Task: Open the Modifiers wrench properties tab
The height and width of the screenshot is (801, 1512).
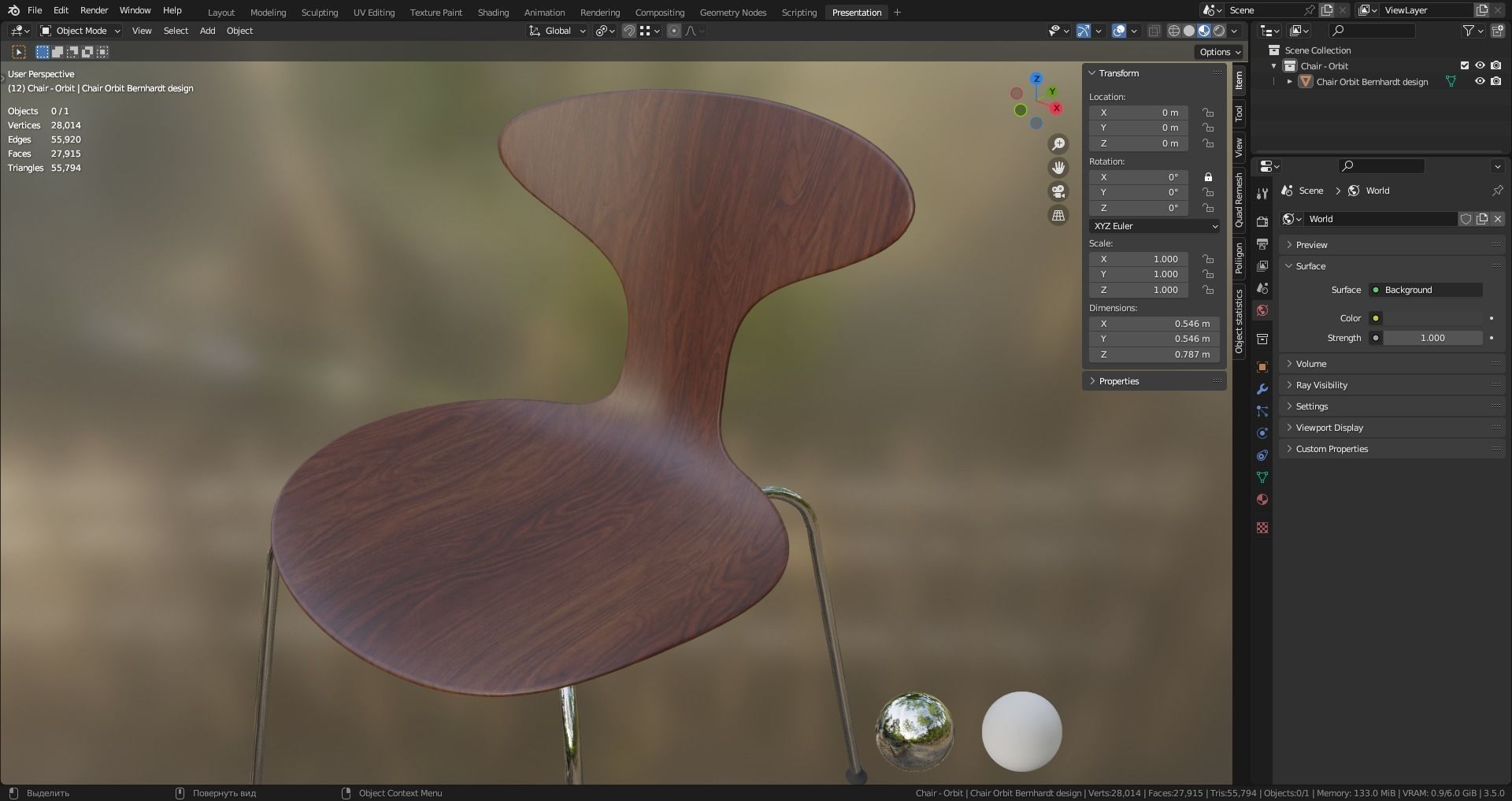Action: coord(1262,389)
